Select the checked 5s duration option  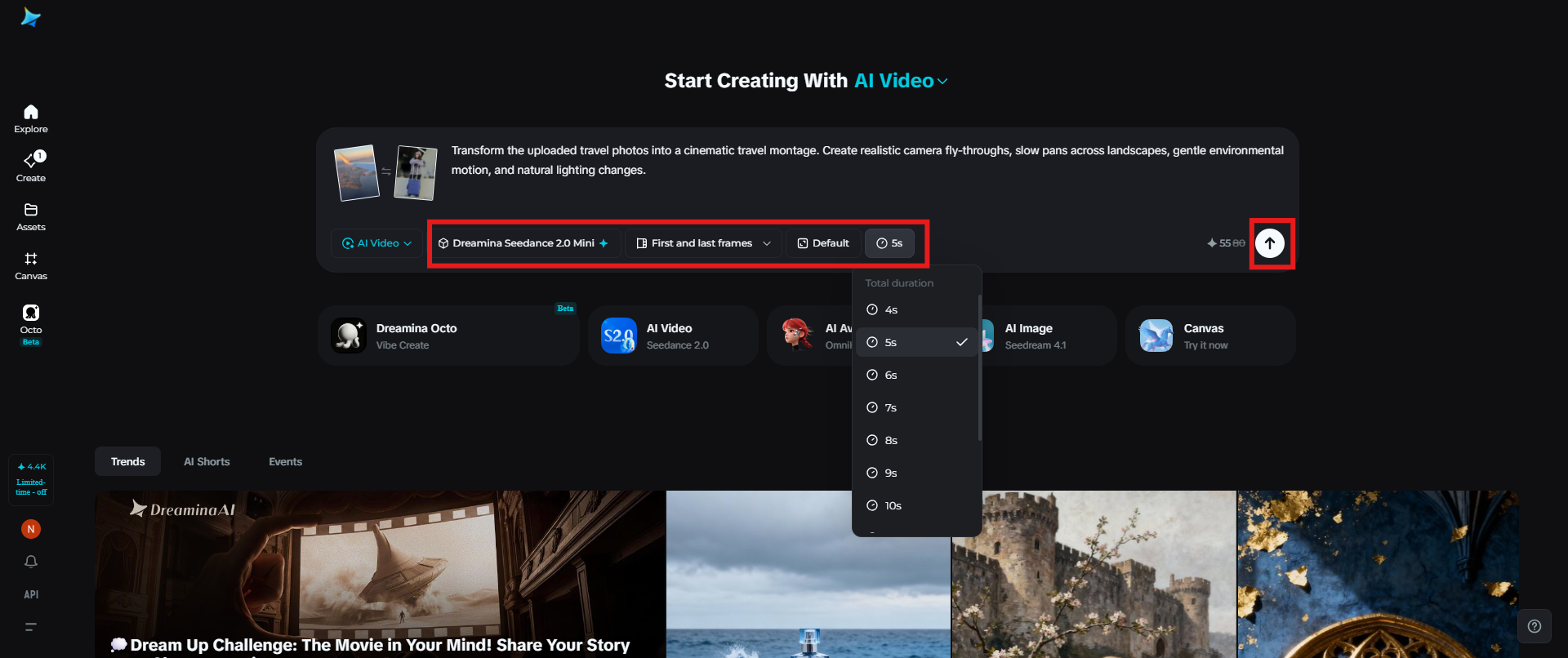pyautogui.click(x=916, y=343)
